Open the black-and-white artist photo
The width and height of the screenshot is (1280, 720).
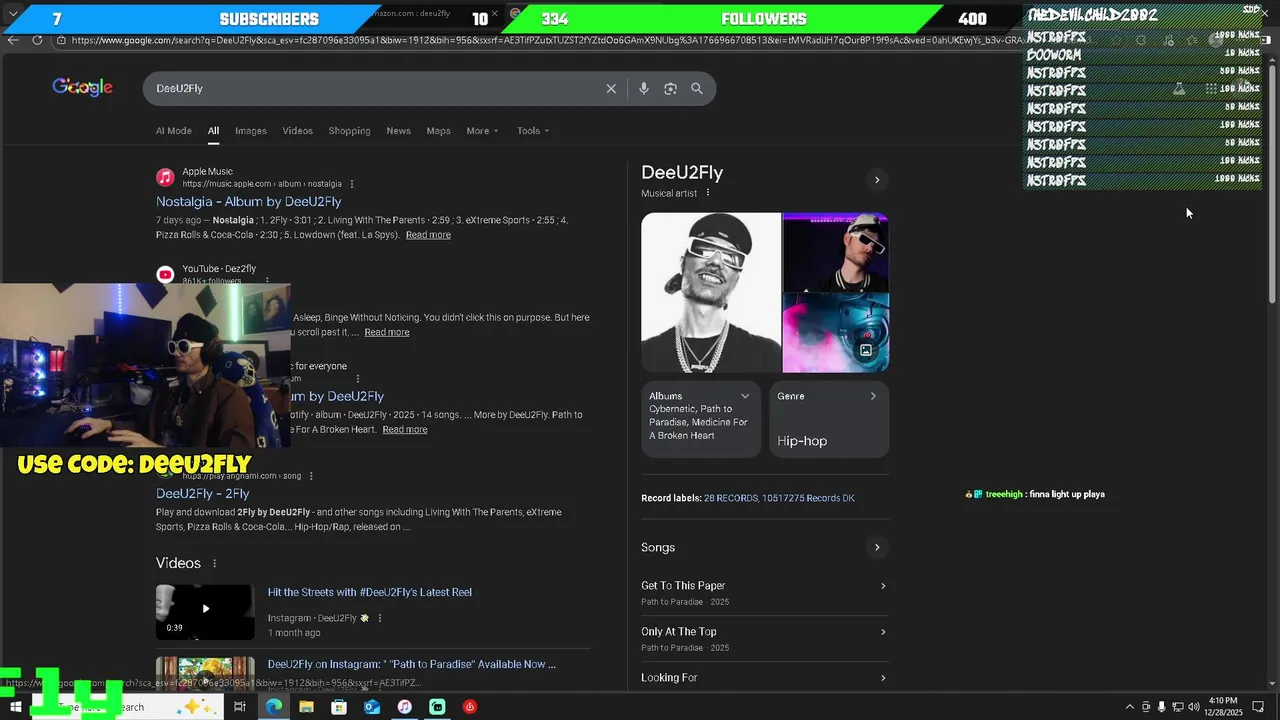tap(711, 292)
